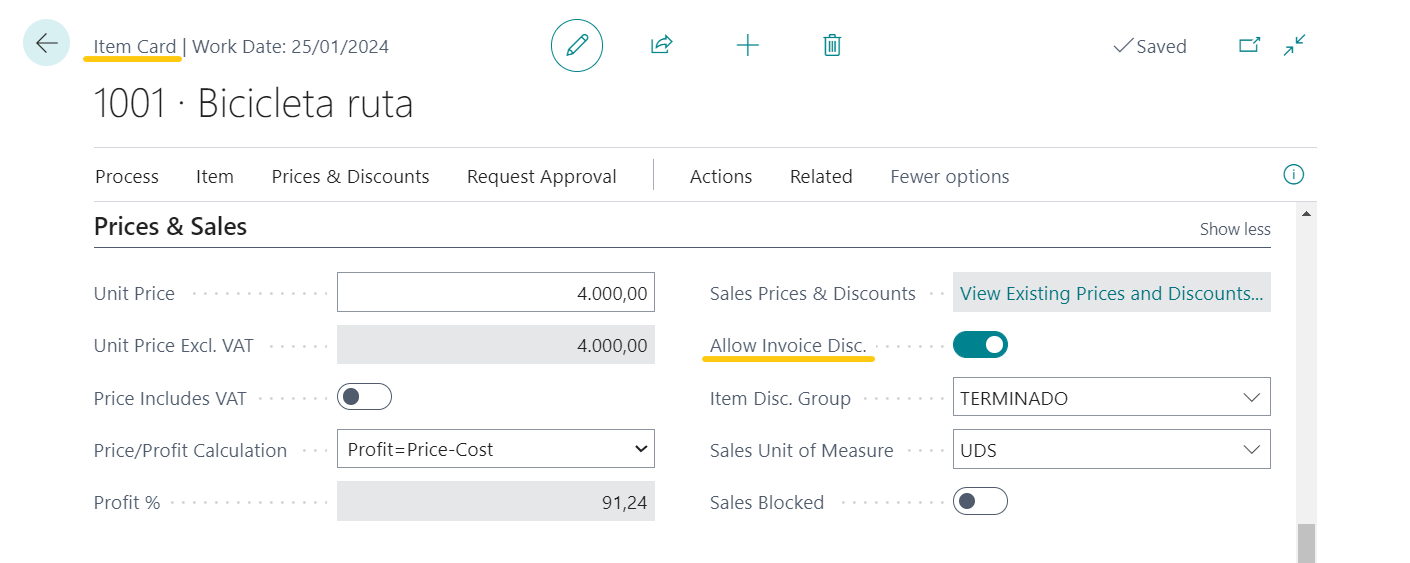Collapse the Prices & Sales section header

[x=171, y=227]
